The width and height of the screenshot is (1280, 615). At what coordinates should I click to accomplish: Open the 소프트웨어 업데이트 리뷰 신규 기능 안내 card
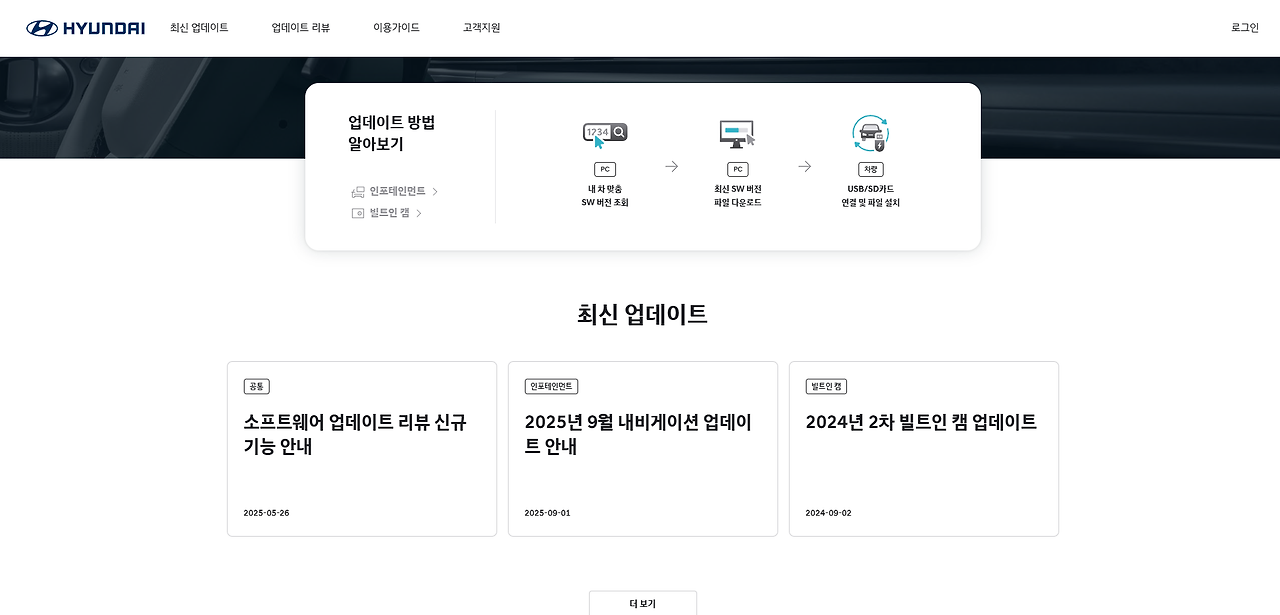click(x=362, y=449)
